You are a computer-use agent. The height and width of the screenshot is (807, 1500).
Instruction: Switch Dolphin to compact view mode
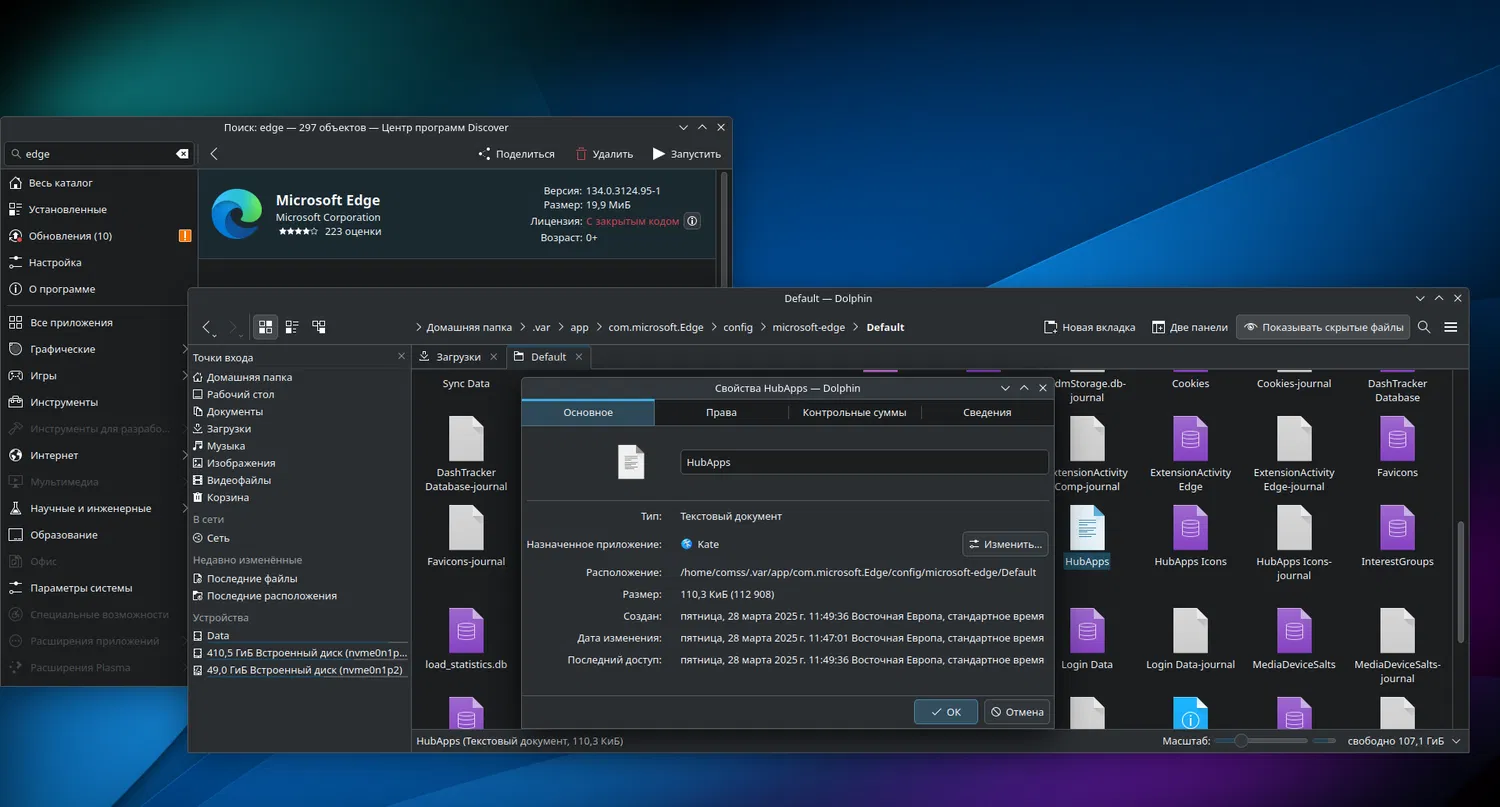pyautogui.click(x=292, y=327)
